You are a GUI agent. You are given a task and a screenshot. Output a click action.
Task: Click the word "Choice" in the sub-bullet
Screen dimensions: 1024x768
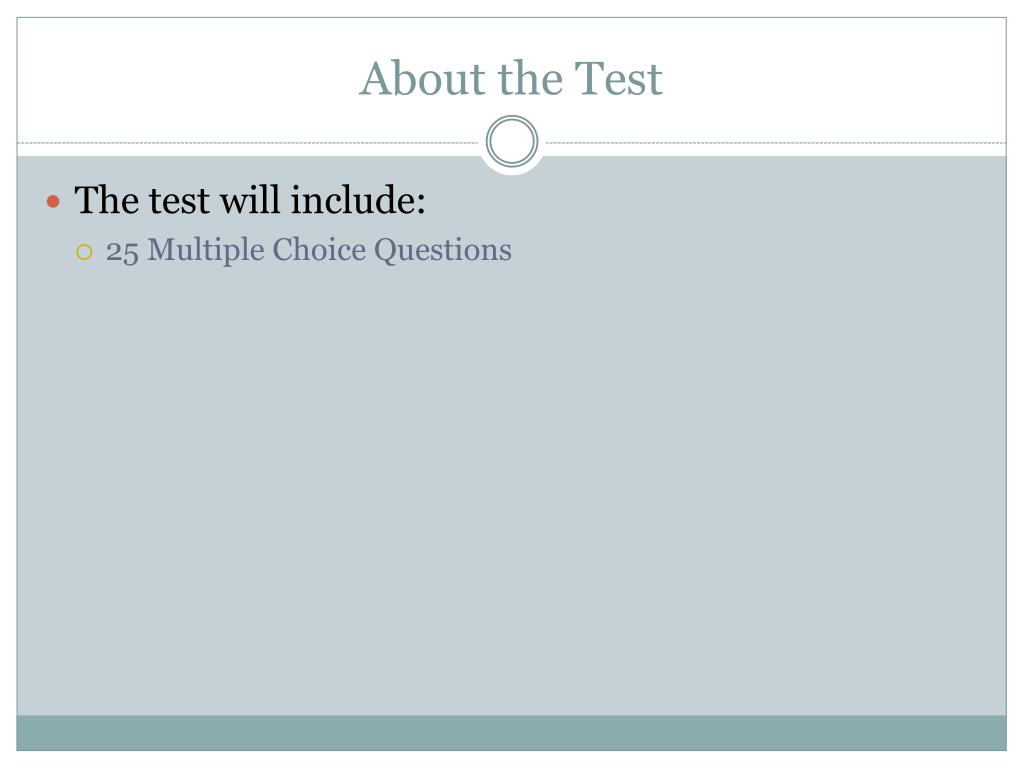point(319,249)
